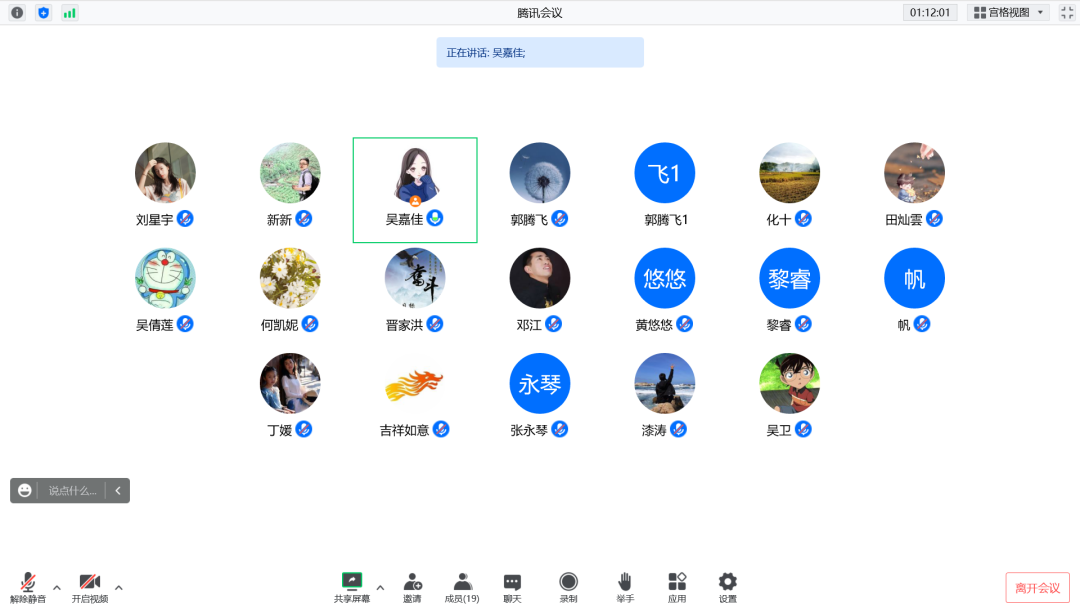Open the Settings (设置) gear
The height and width of the screenshot is (608, 1080).
coord(727,585)
